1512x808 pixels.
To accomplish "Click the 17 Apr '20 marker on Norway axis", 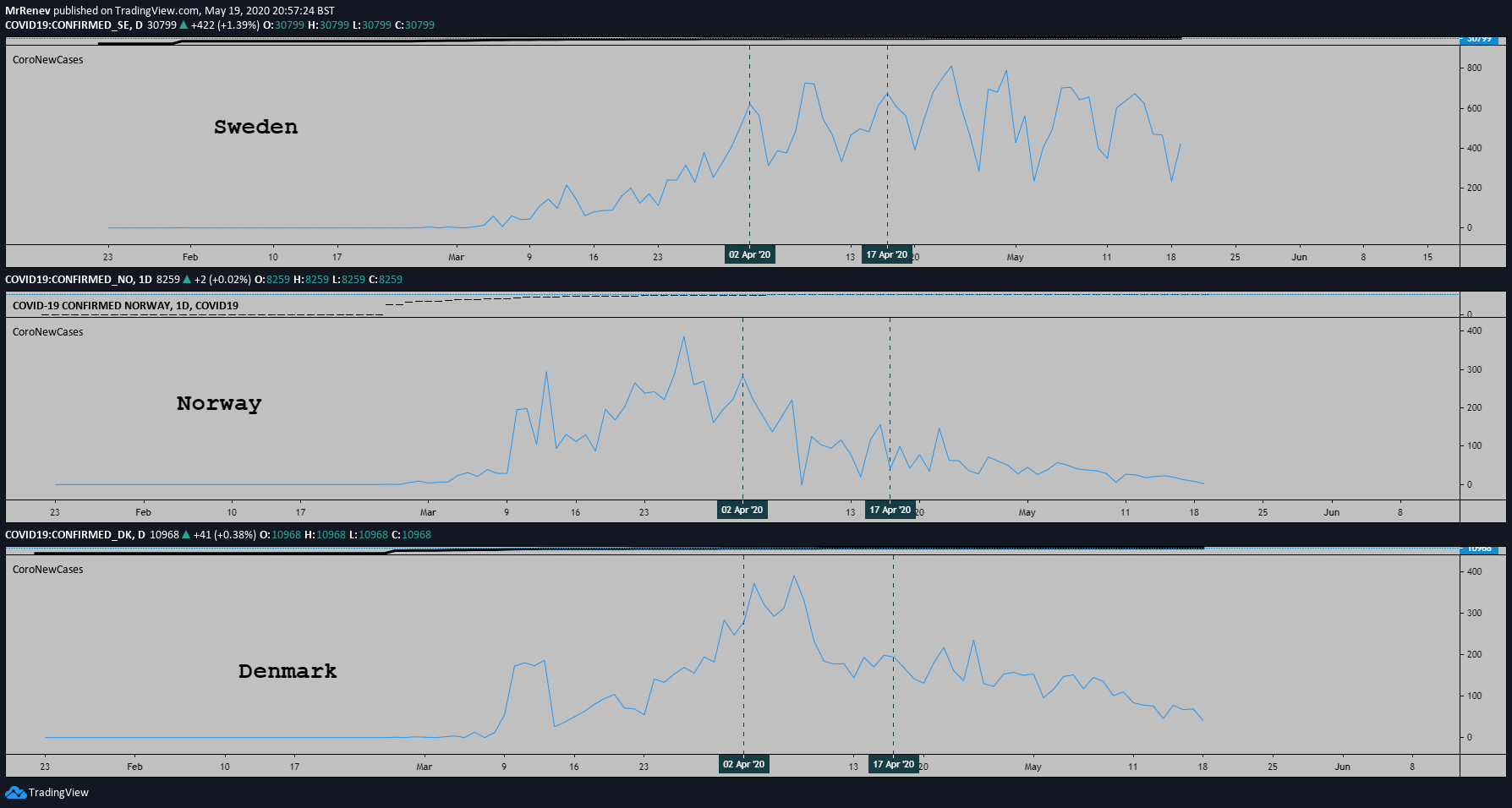I will [x=890, y=510].
